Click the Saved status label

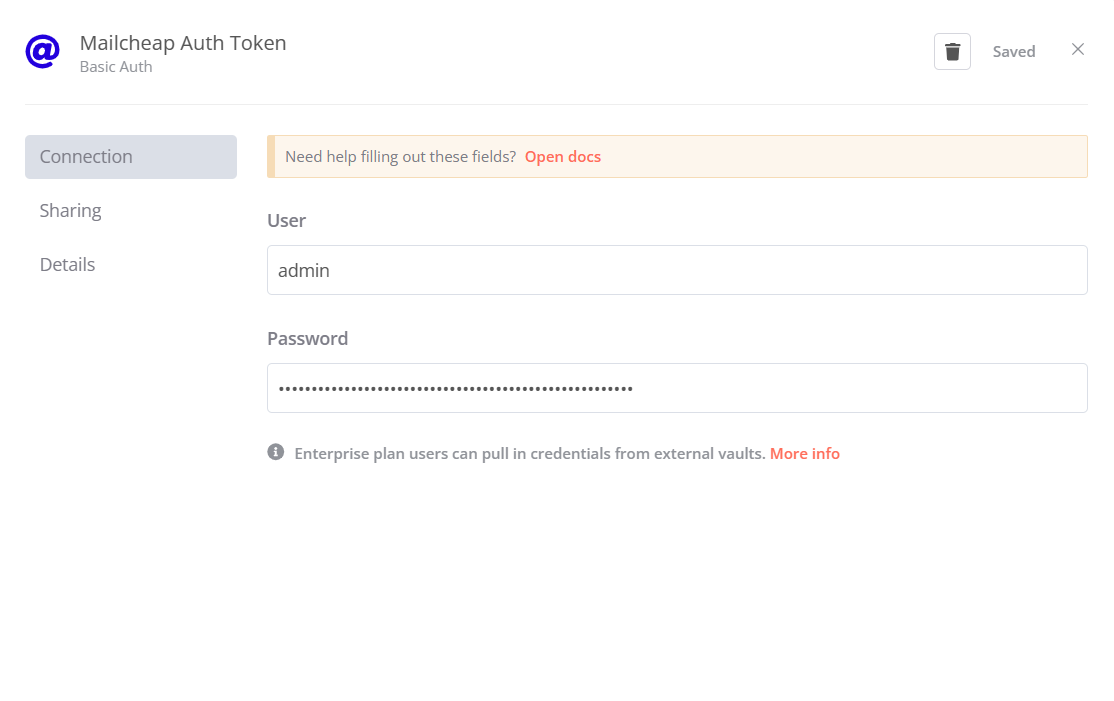coord(1013,52)
